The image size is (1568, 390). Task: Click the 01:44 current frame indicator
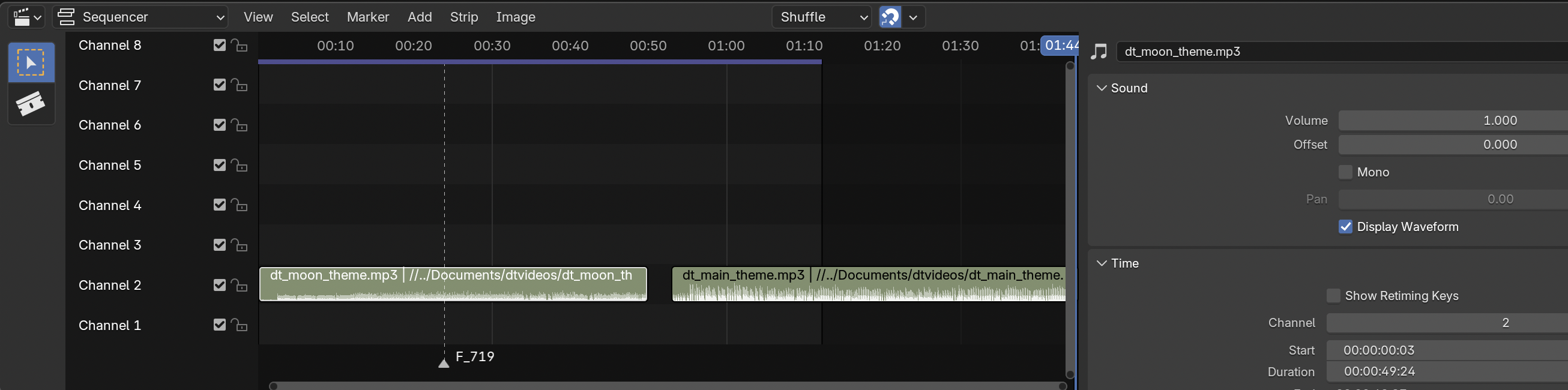(1060, 46)
